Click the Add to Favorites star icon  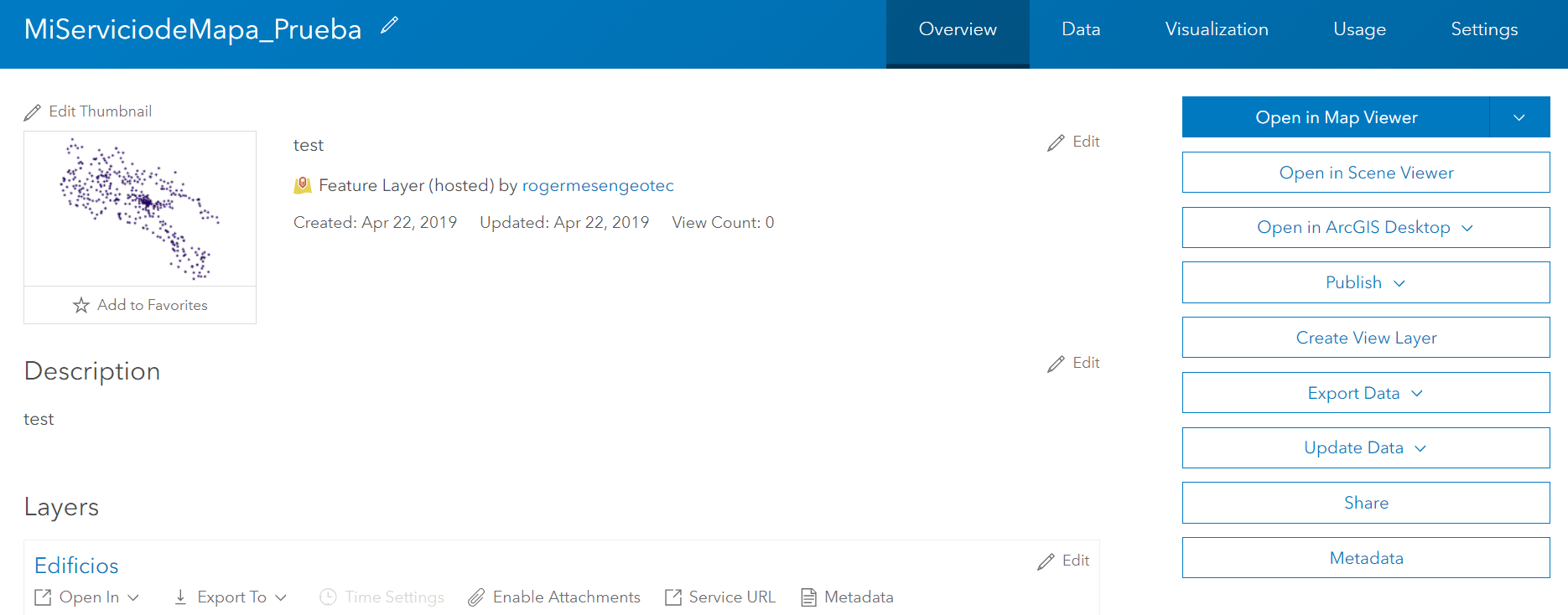pyautogui.click(x=81, y=305)
